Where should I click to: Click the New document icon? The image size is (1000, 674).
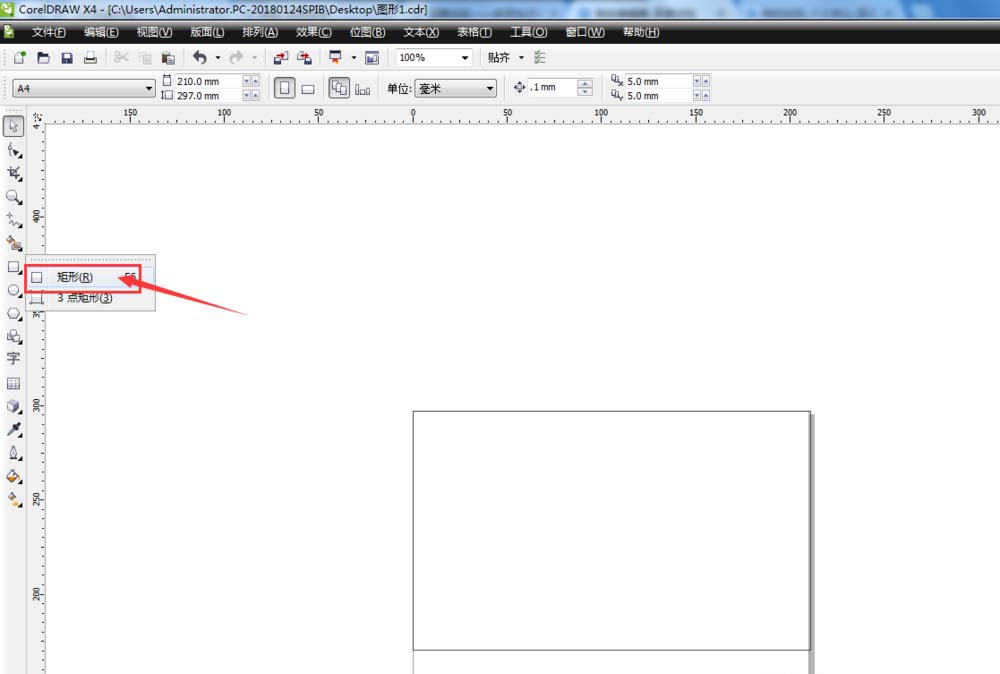[20, 57]
